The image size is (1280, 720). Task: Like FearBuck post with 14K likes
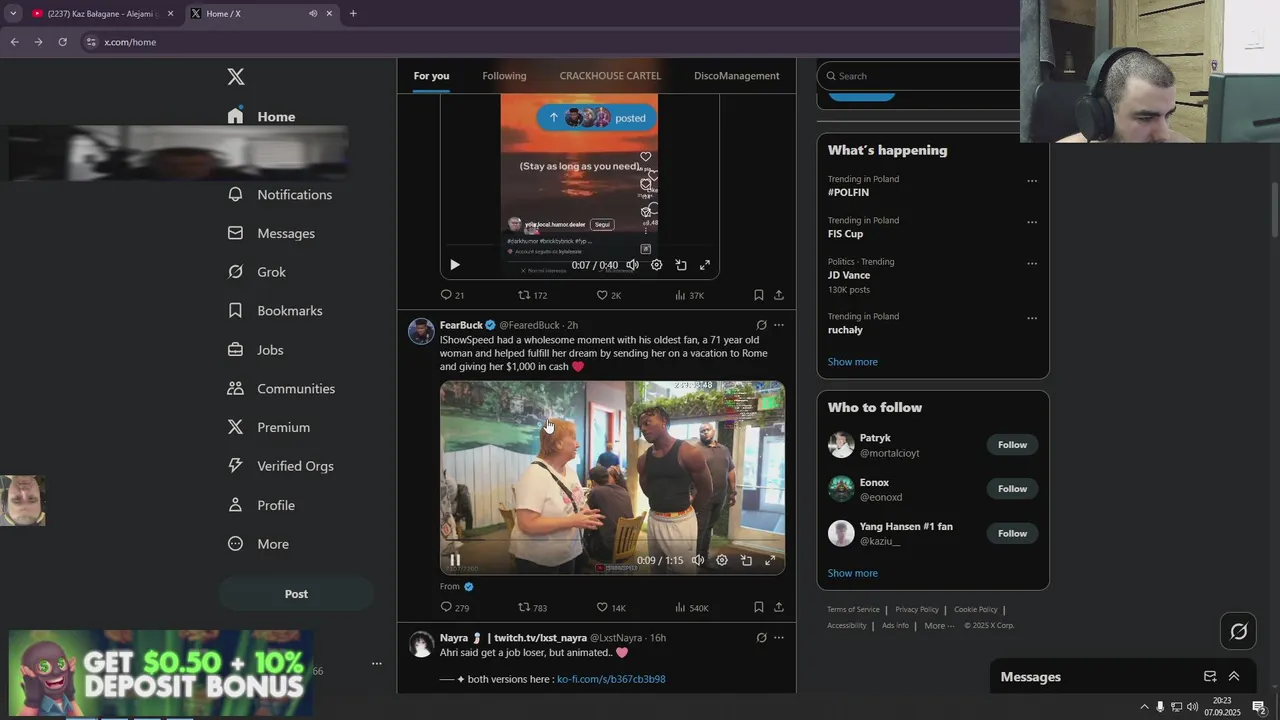pos(611,607)
